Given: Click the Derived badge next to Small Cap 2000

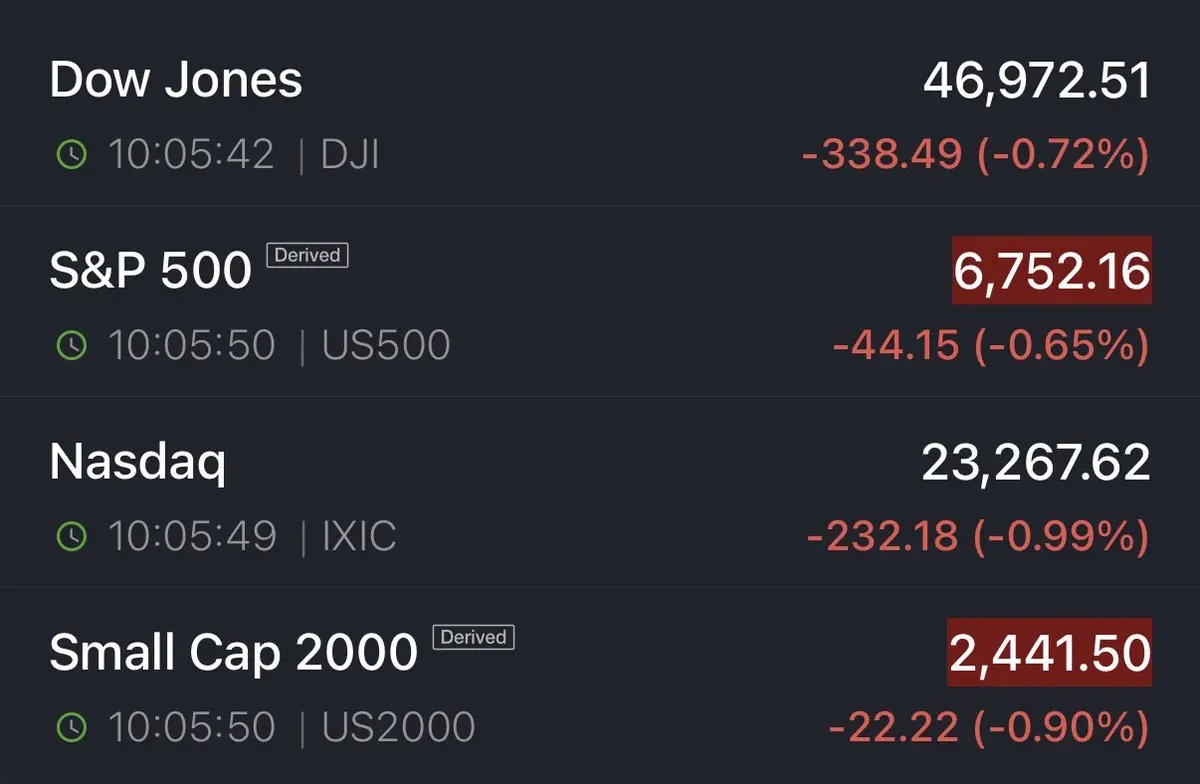Looking at the screenshot, I should point(473,637).
